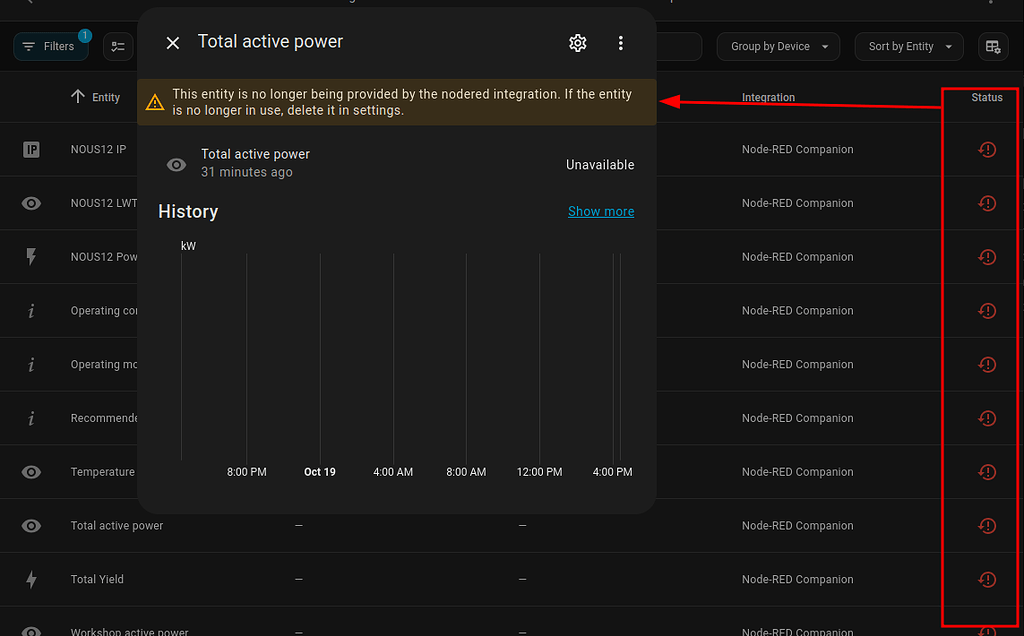The image size is (1024, 636).
Task: Click the selection mode icon beside Filters
Action: (117, 46)
